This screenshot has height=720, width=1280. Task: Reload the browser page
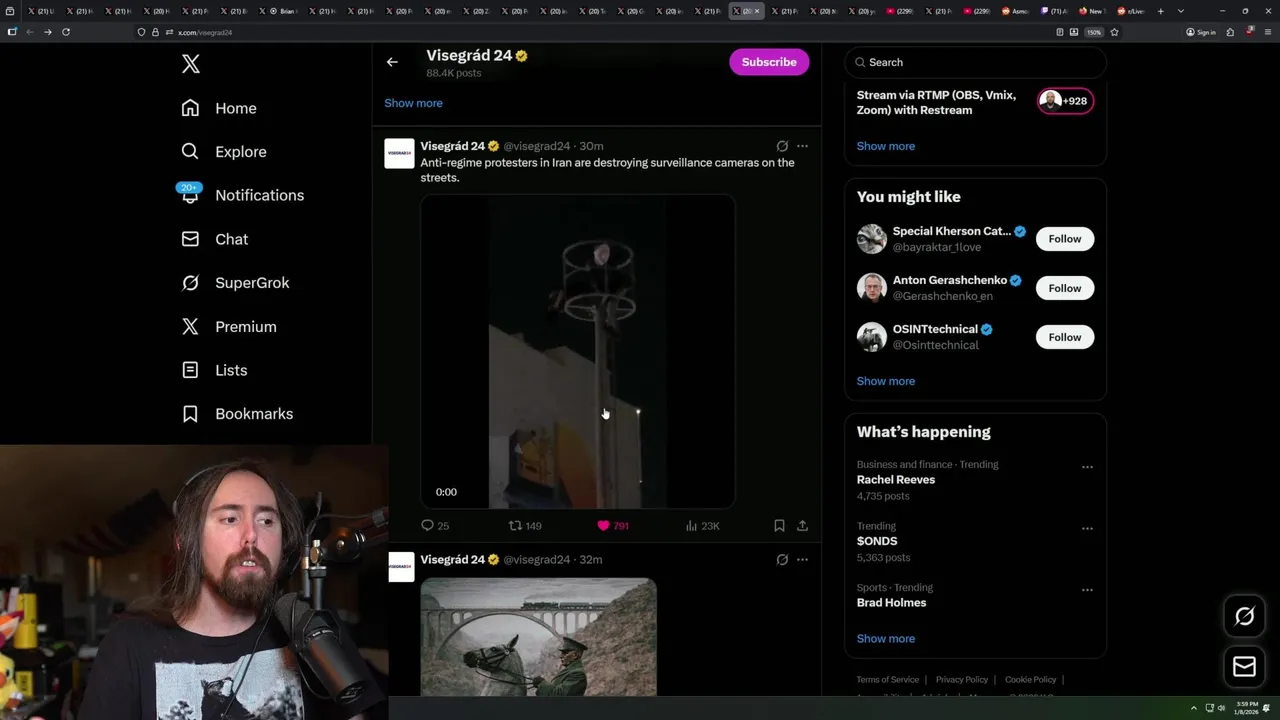coord(66,32)
